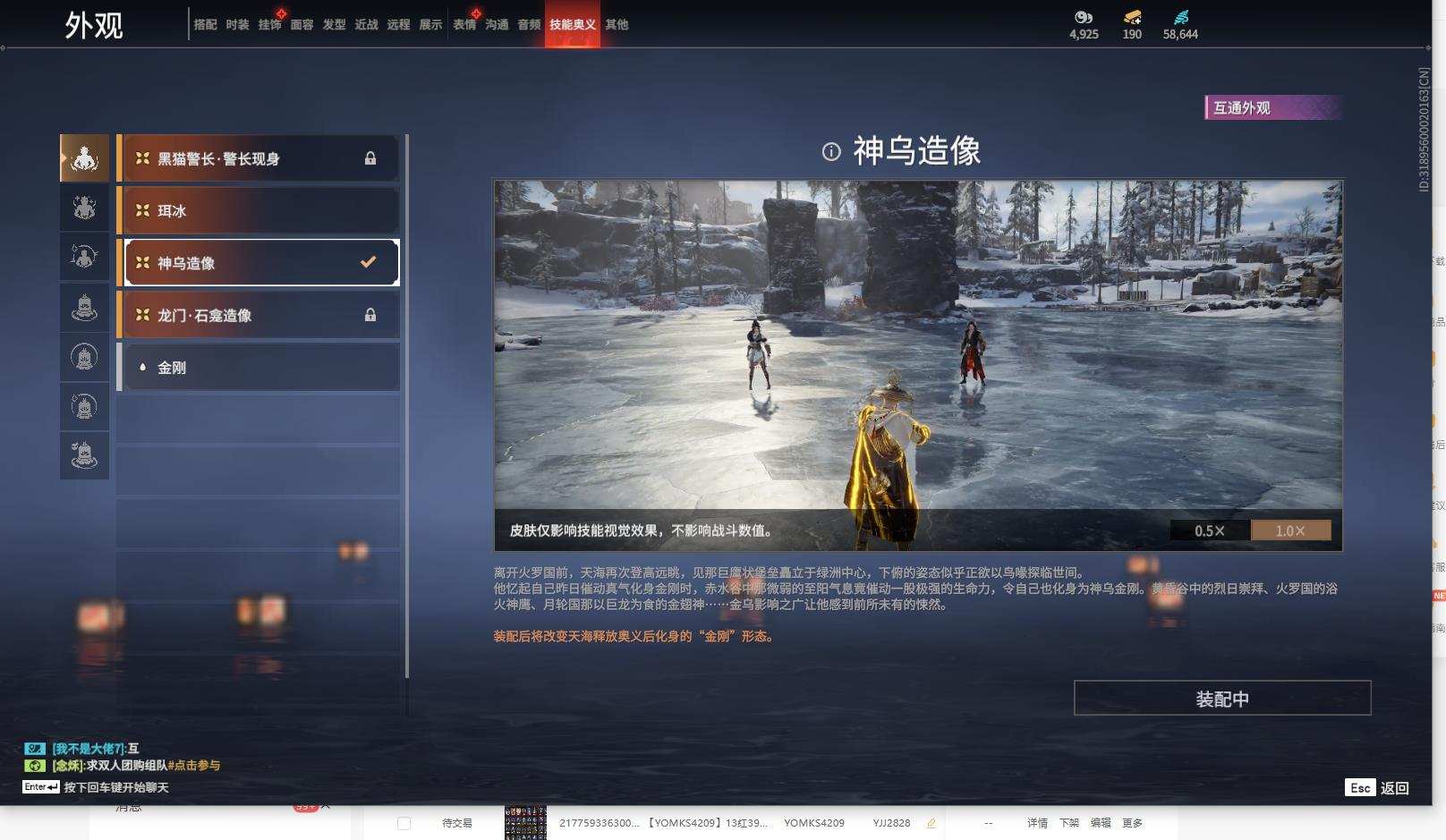Select the second hero icon in sidebar

coord(84,208)
